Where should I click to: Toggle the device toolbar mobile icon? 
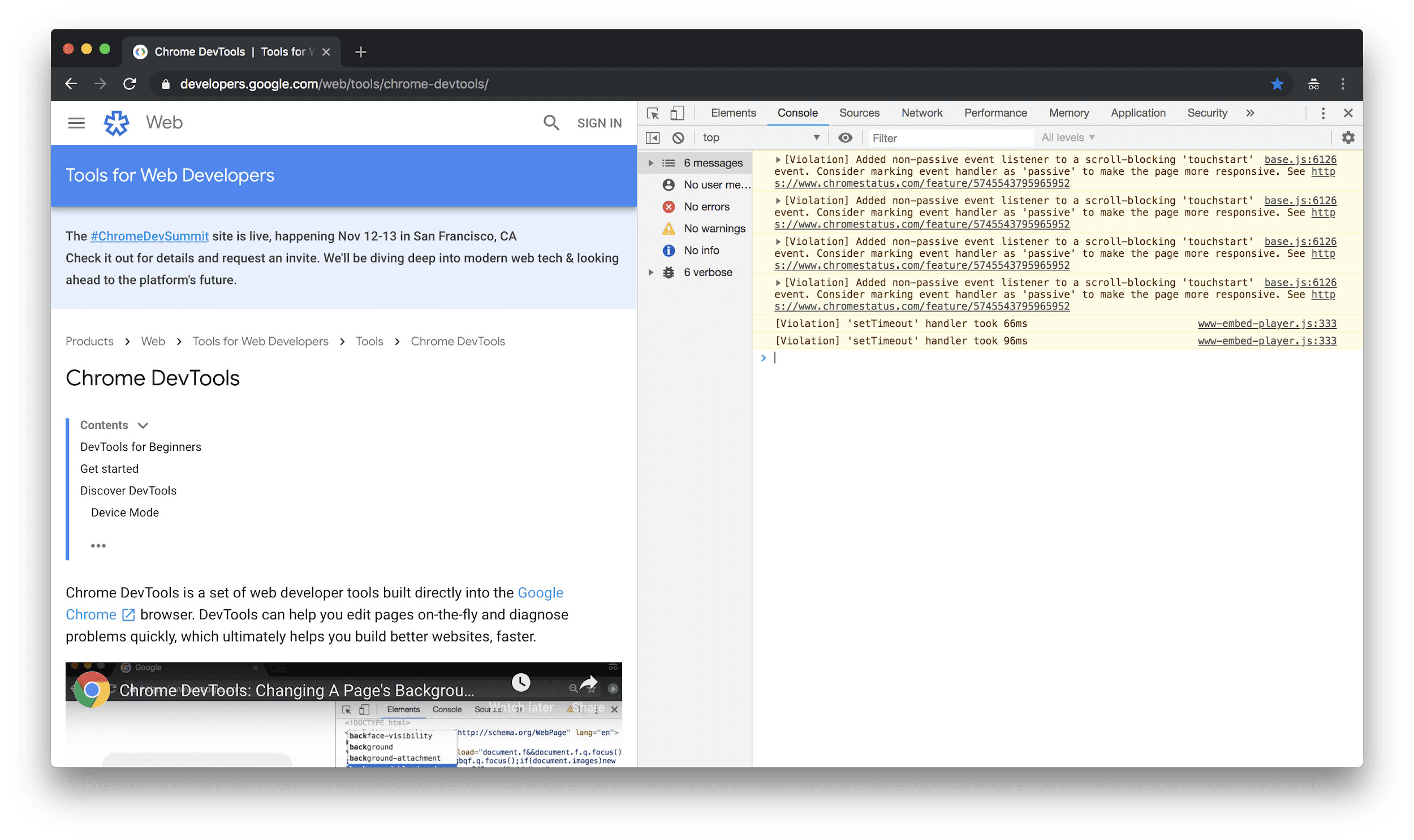(x=677, y=112)
